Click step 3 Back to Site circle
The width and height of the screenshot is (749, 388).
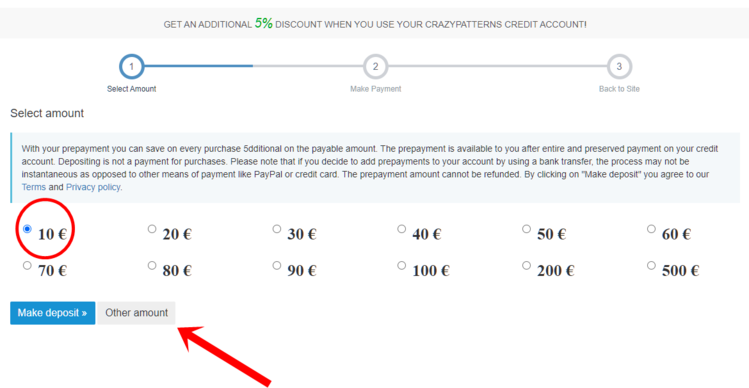pyautogui.click(x=620, y=66)
